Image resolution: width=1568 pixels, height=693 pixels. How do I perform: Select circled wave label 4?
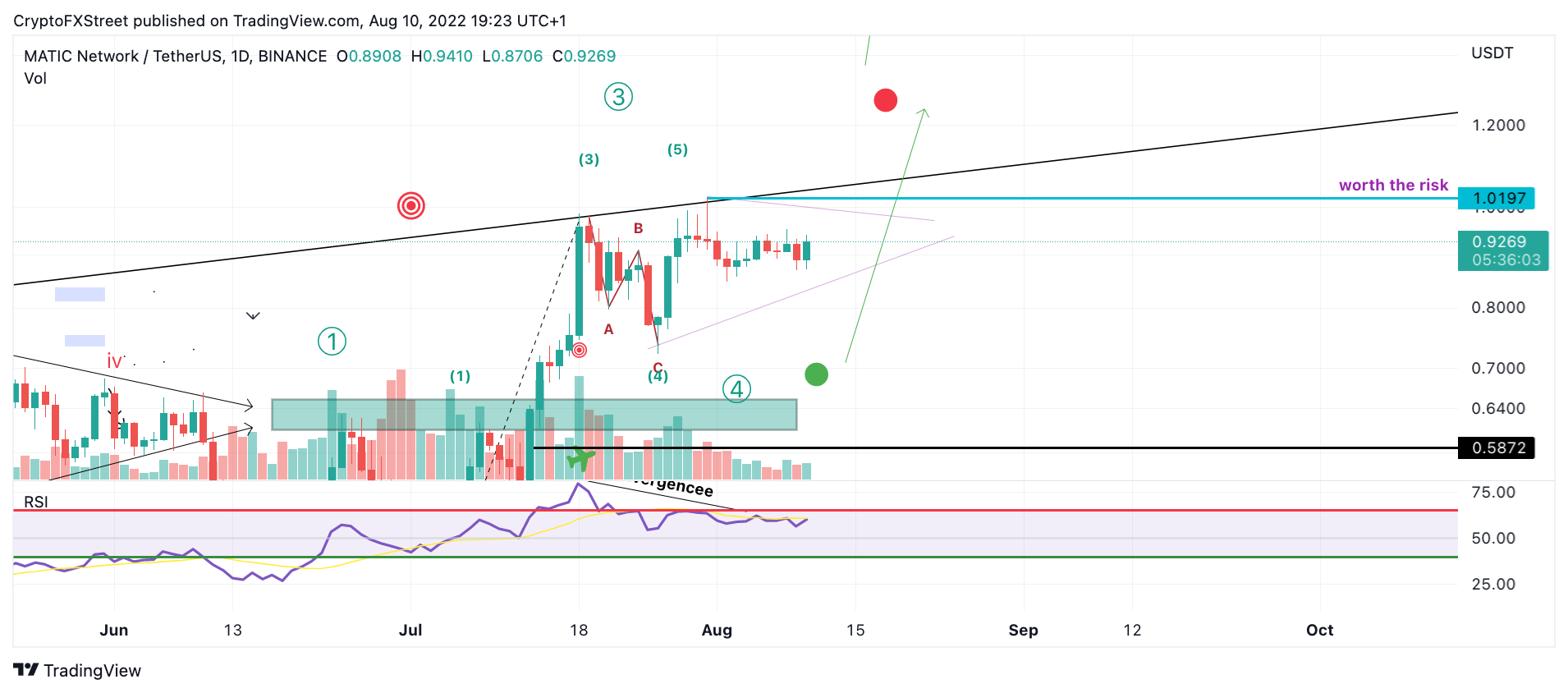[737, 389]
